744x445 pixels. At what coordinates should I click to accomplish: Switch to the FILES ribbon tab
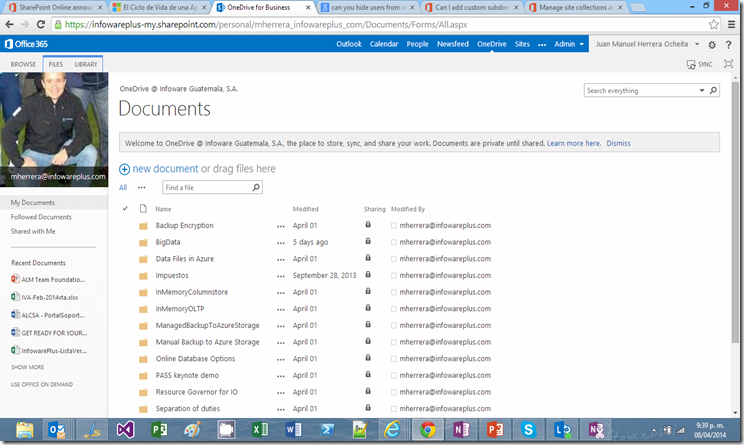(56, 64)
